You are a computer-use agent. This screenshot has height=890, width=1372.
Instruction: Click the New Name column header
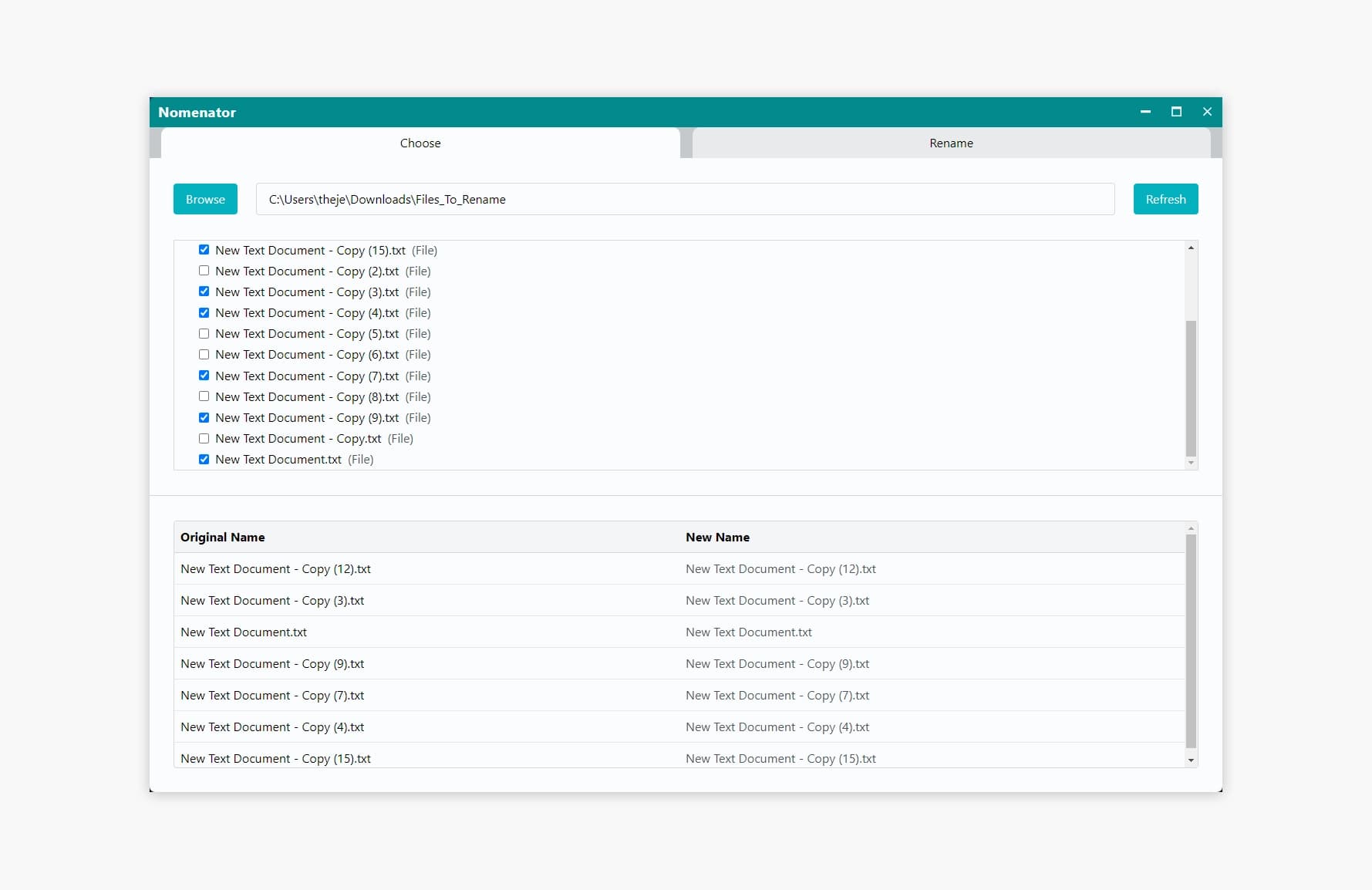click(932, 537)
